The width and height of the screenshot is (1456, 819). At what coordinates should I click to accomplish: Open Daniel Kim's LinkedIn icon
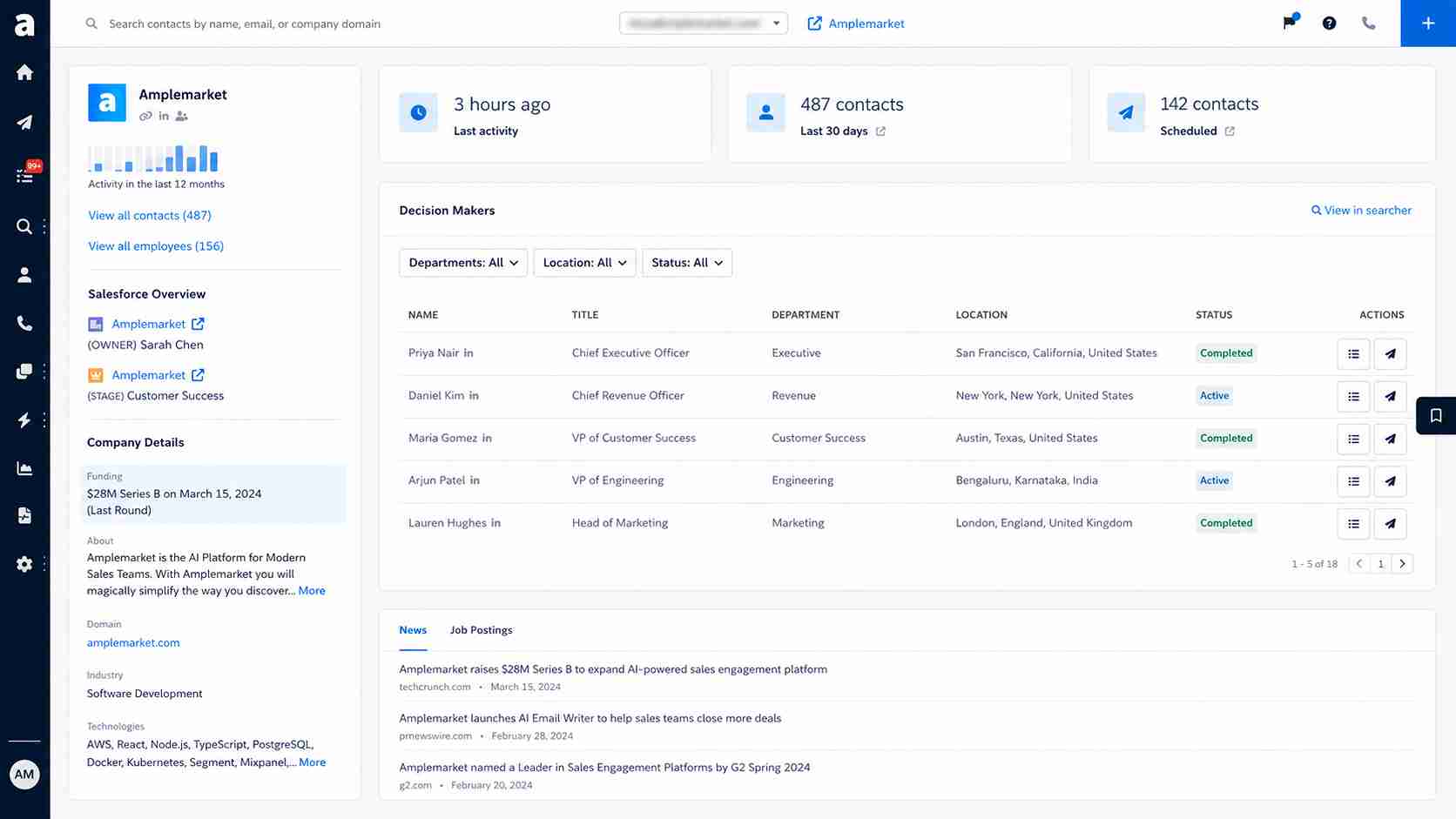(474, 396)
